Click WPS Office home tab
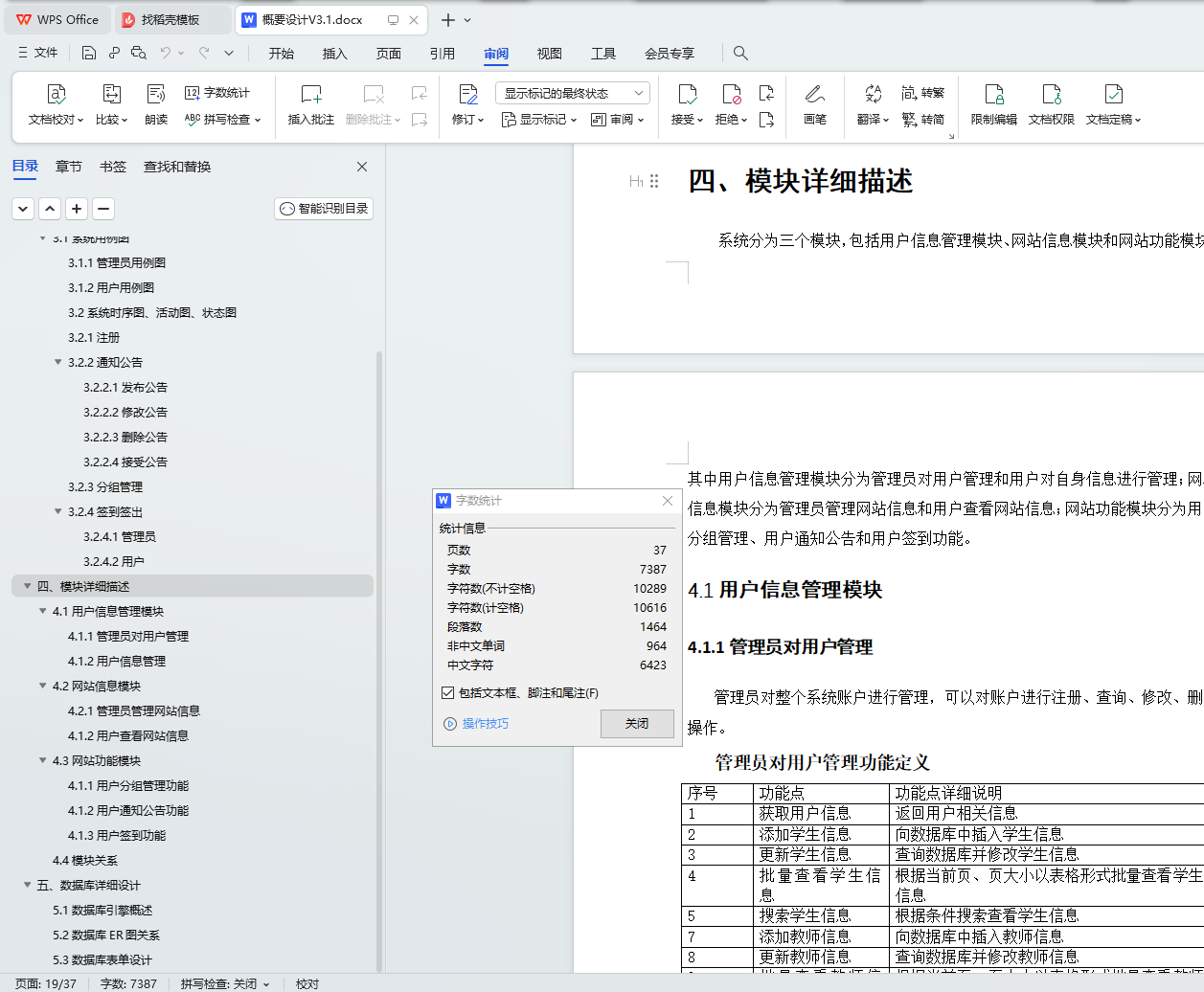 click(x=57, y=19)
